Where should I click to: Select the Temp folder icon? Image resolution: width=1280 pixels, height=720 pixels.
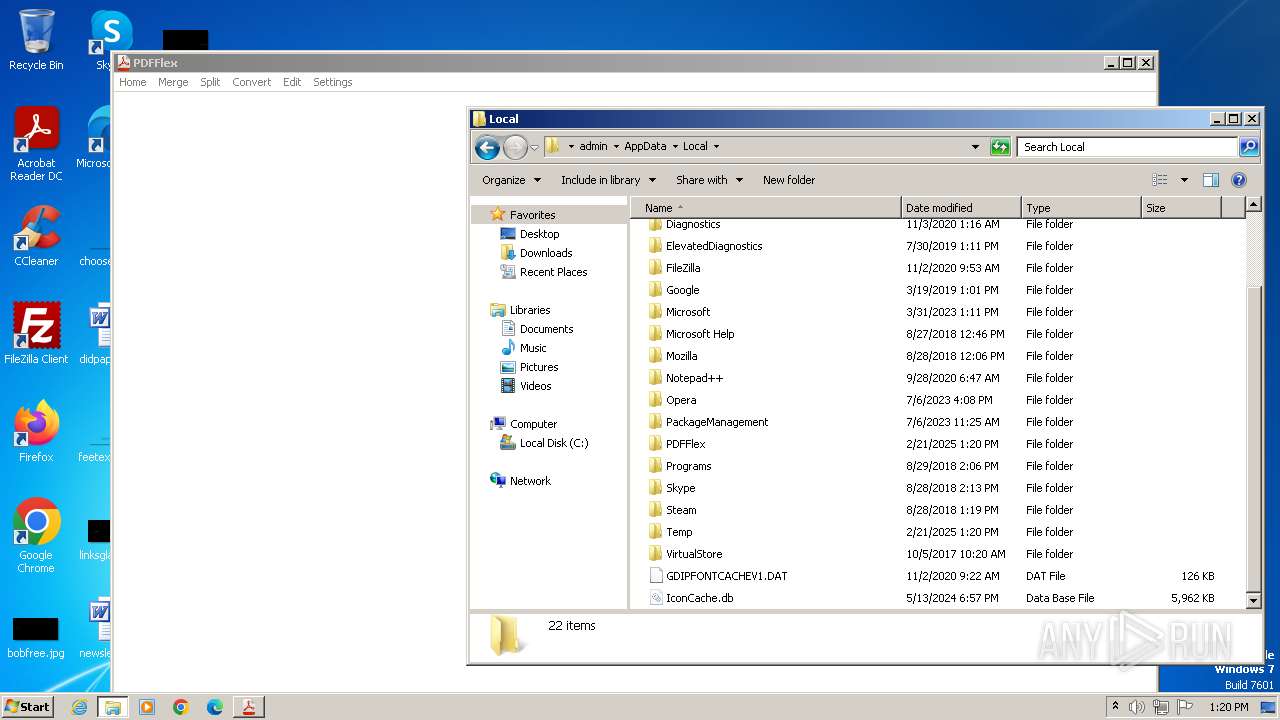(656, 532)
